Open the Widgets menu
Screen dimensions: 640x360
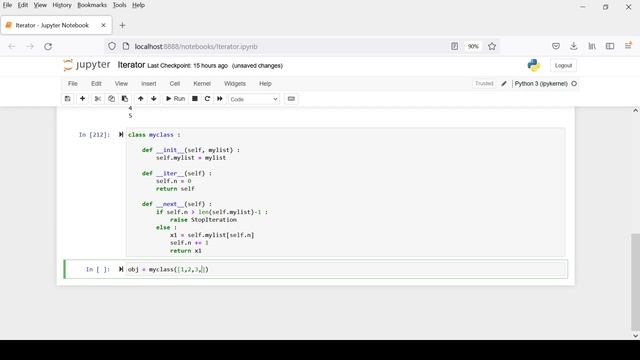pos(235,84)
